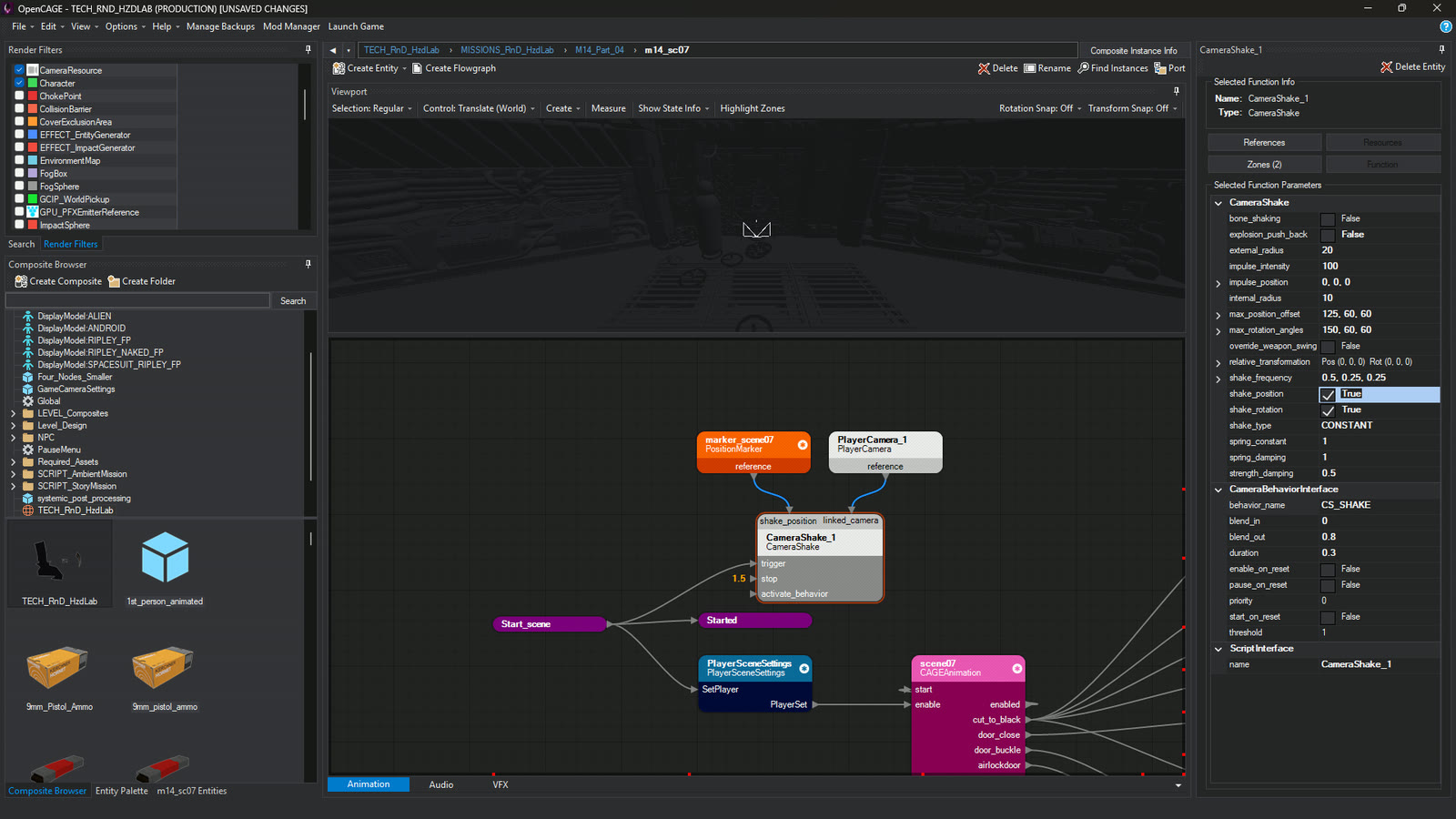The width and height of the screenshot is (1456, 819).
Task: Click the Delete Entity icon
Action: (x=1386, y=66)
